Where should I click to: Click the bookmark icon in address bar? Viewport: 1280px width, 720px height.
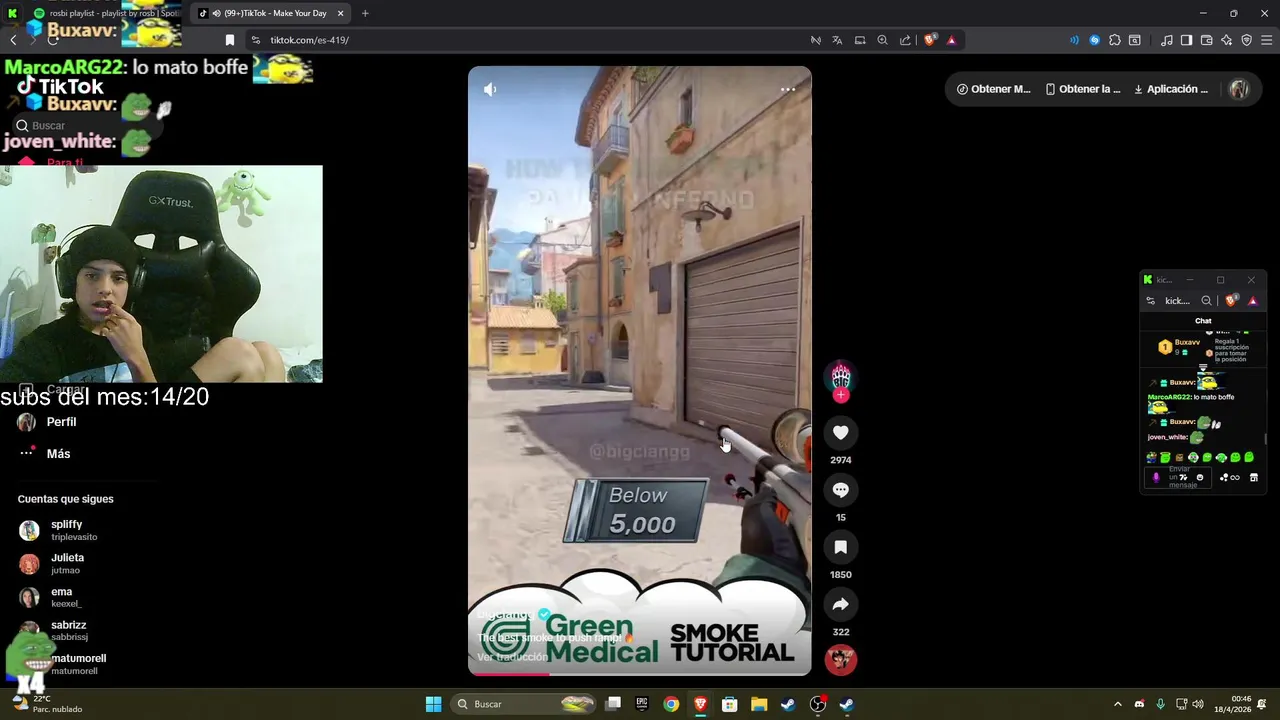[x=229, y=40]
